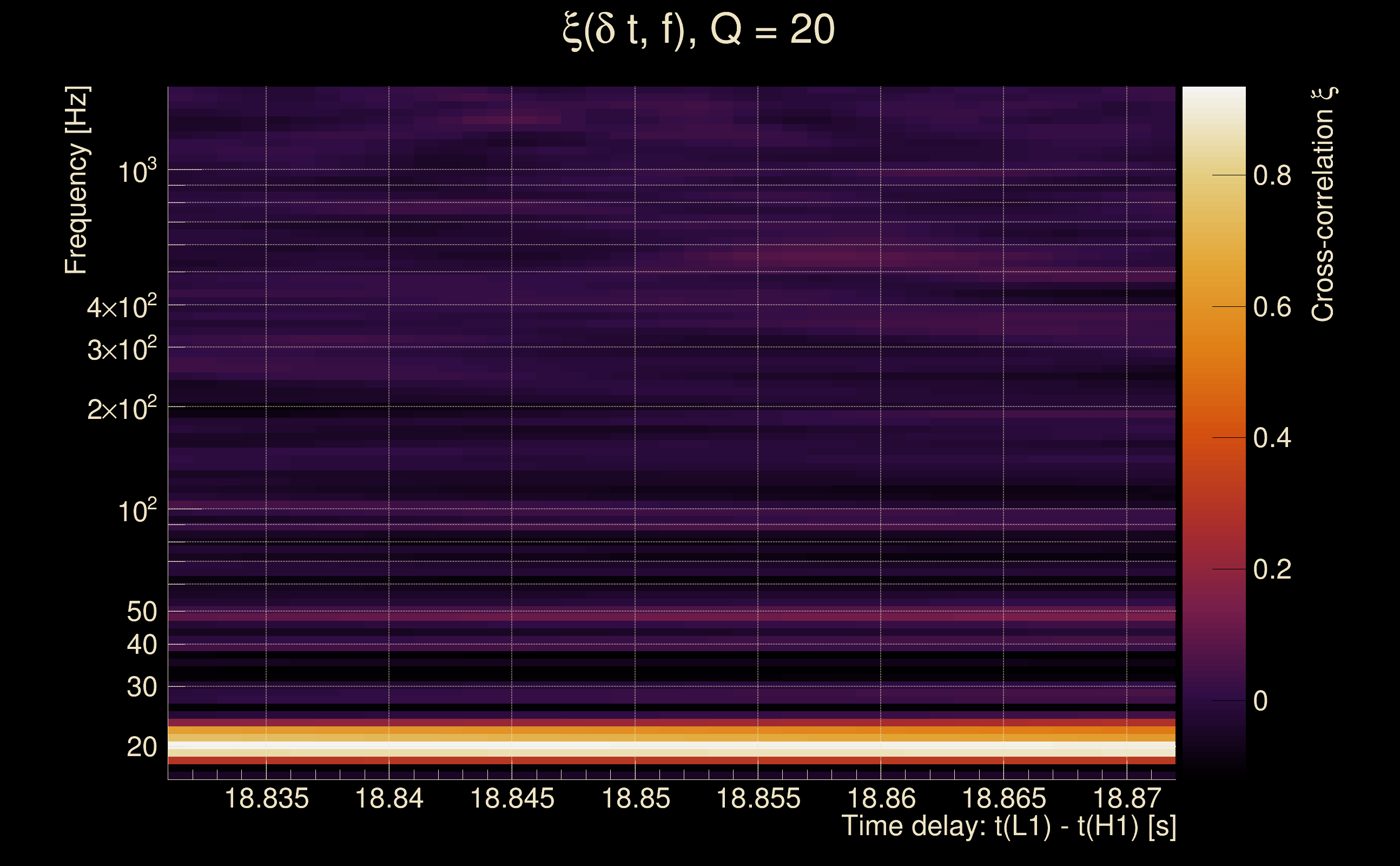
Task: Click the 18.865 x-axis tick label
Action: click(1004, 798)
